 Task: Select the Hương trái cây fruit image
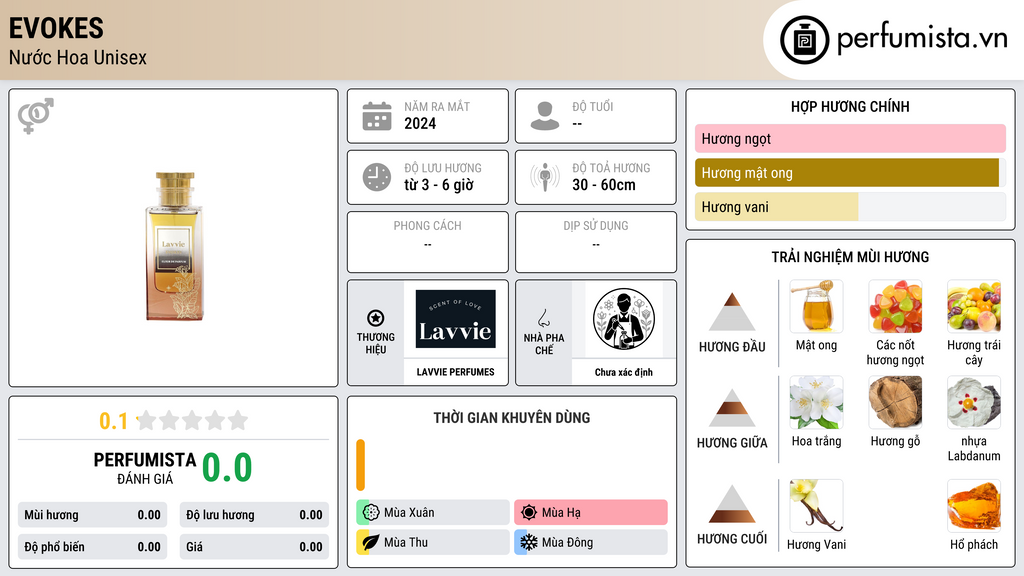(974, 306)
